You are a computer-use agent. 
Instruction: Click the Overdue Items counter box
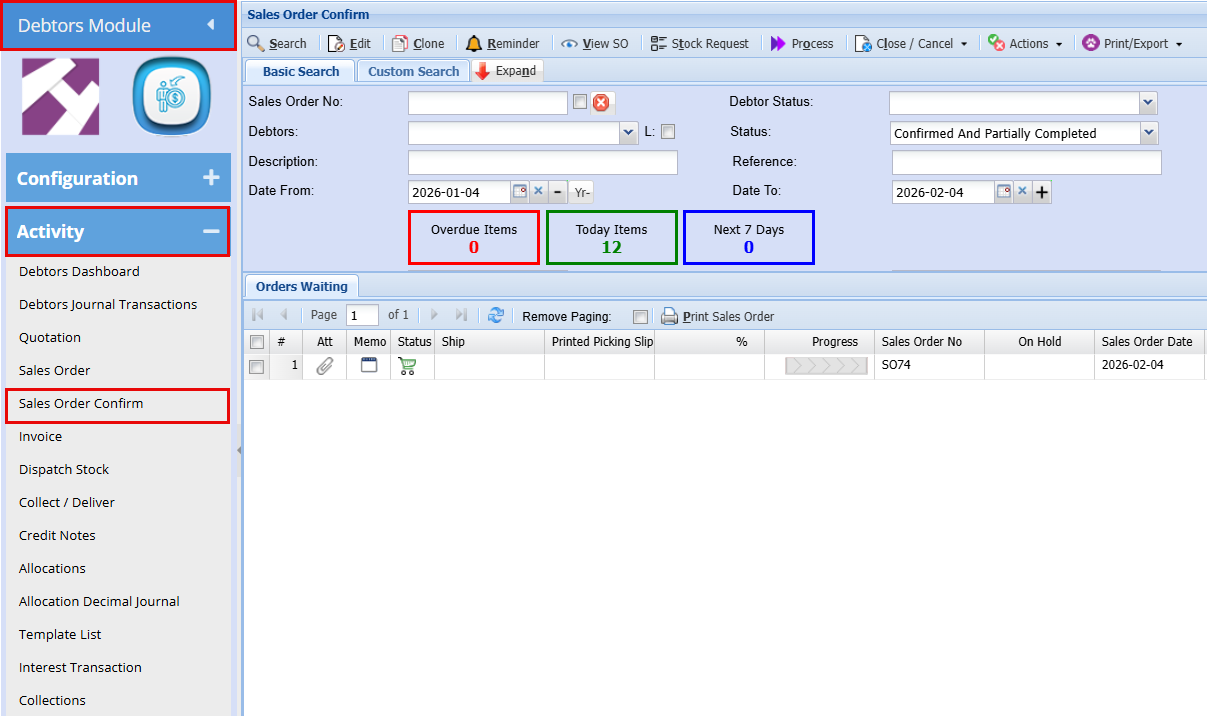point(473,238)
